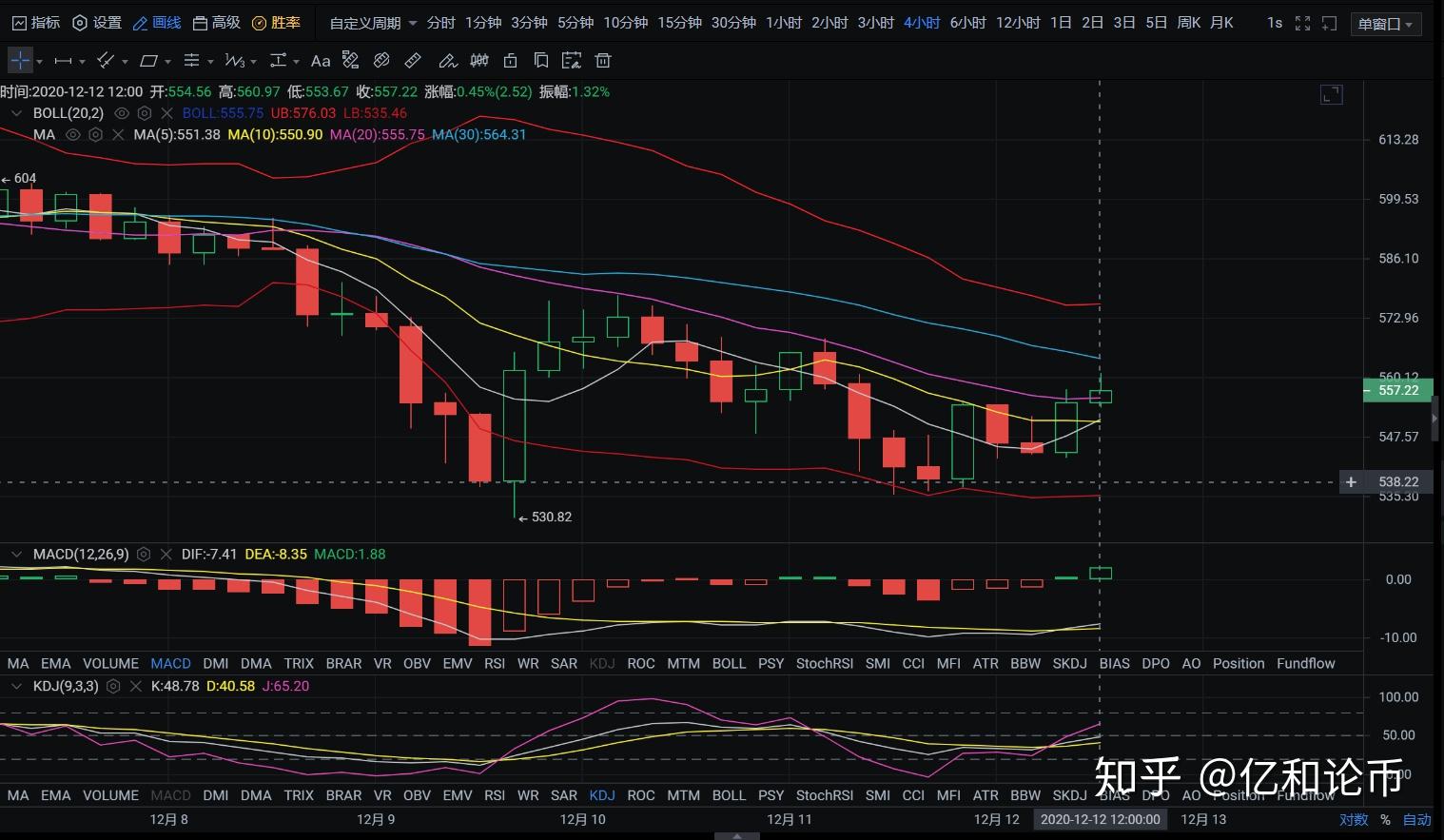
Task: Select RSI in the MACD panel indicator row
Action: coord(495,663)
